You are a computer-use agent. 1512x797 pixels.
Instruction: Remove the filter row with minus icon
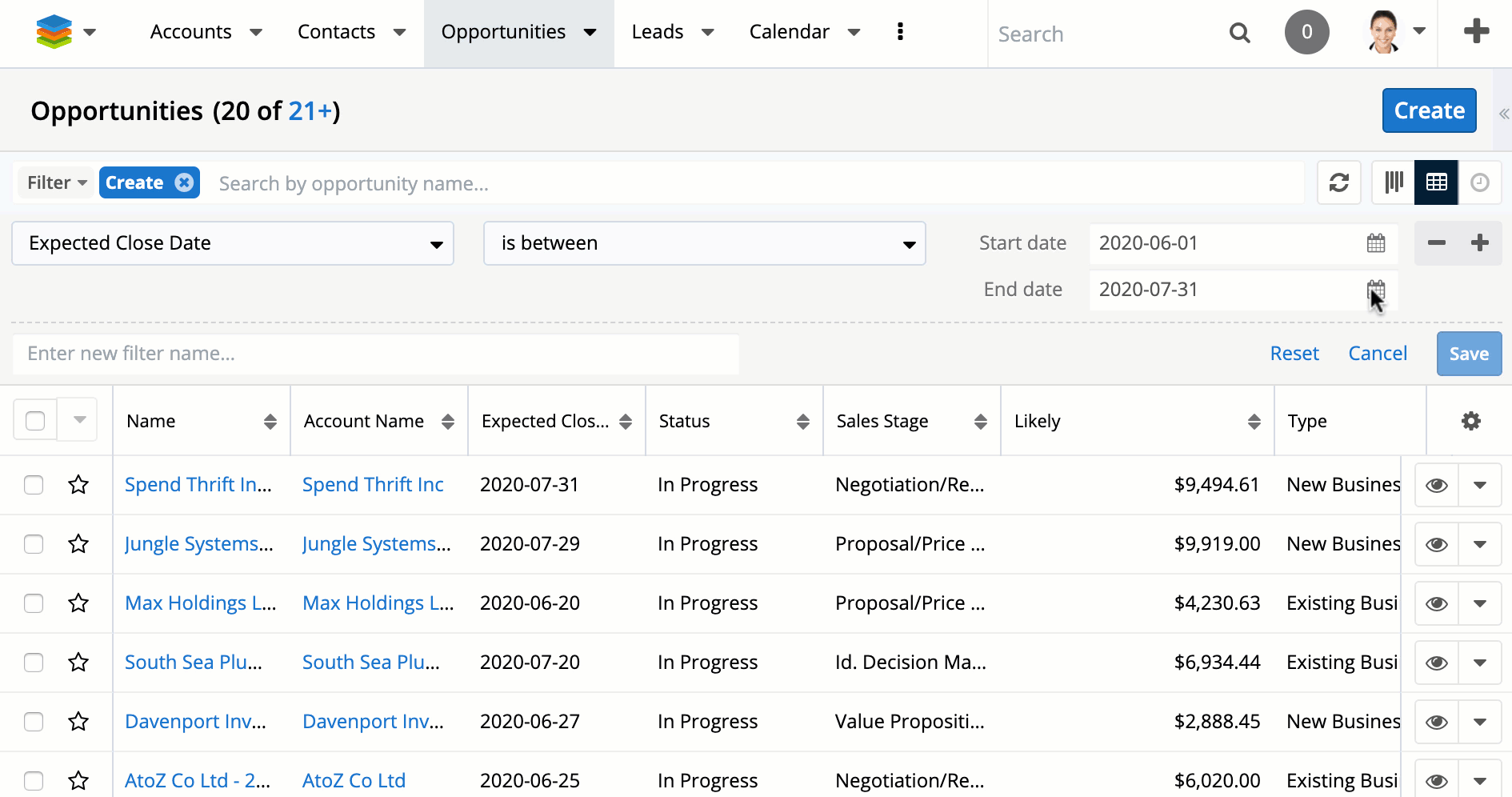pos(1437,243)
